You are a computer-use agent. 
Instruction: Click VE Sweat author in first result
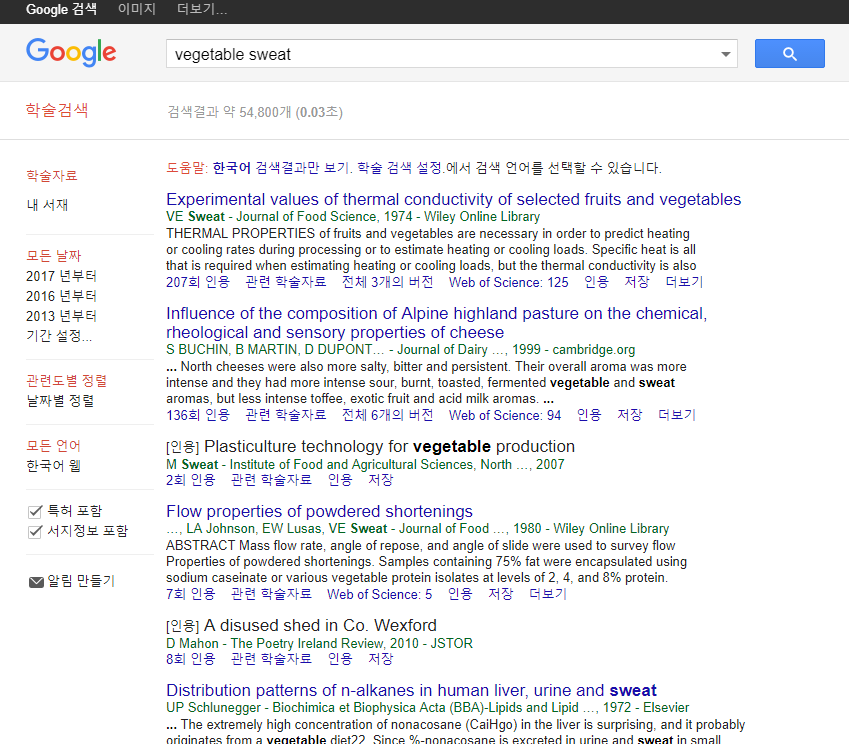pyautogui.click(x=195, y=217)
